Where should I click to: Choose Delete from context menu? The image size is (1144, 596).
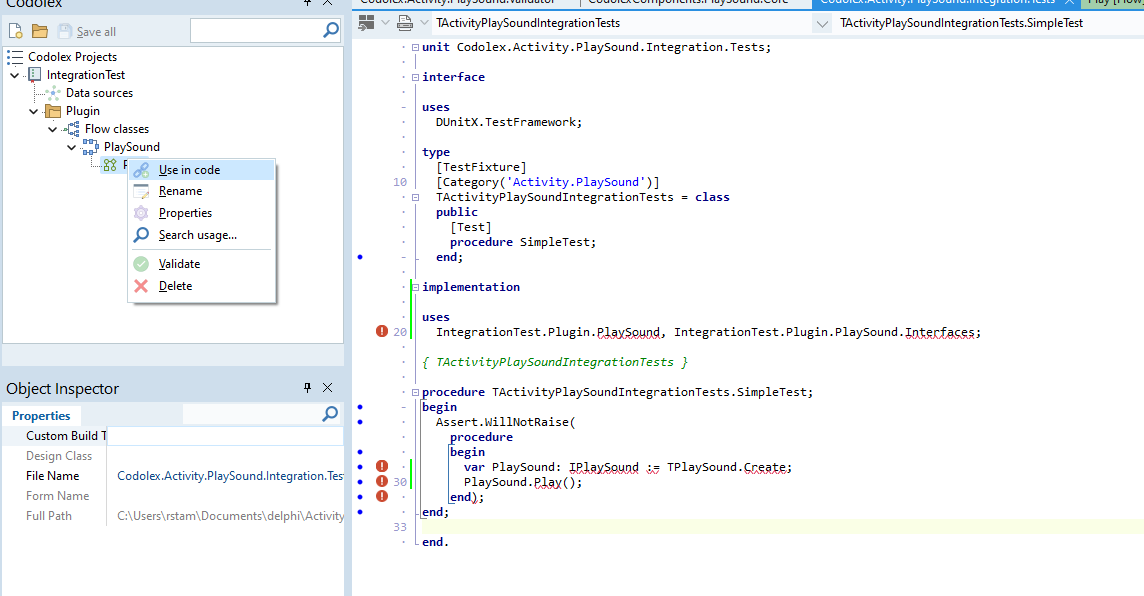click(202, 286)
